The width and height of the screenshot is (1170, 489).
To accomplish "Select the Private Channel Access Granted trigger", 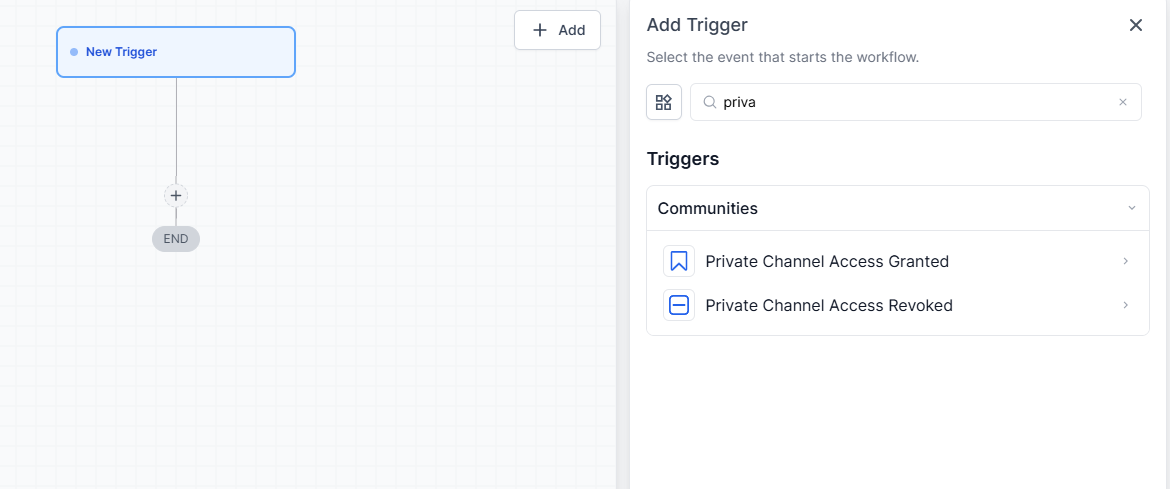I will pos(827,262).
